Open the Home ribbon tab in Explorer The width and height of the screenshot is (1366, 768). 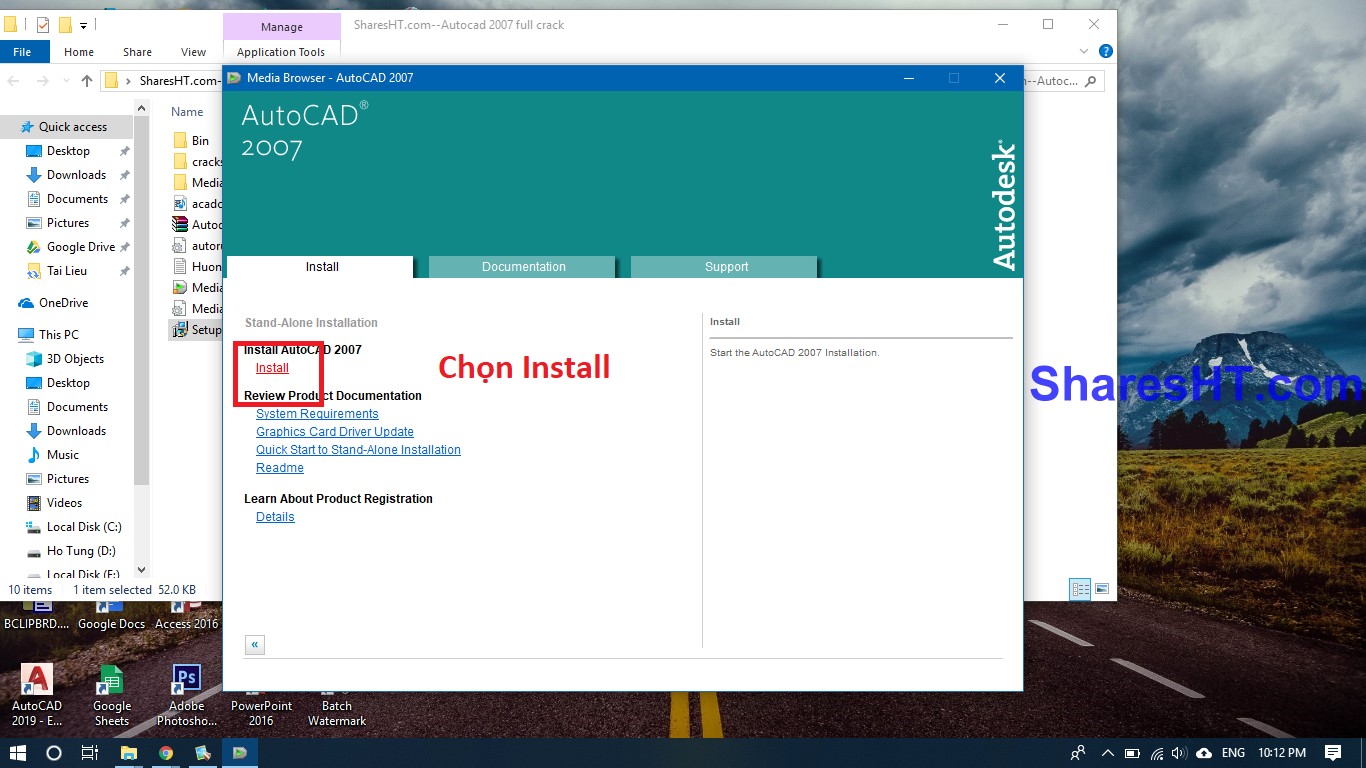click(x=79, y=52)
